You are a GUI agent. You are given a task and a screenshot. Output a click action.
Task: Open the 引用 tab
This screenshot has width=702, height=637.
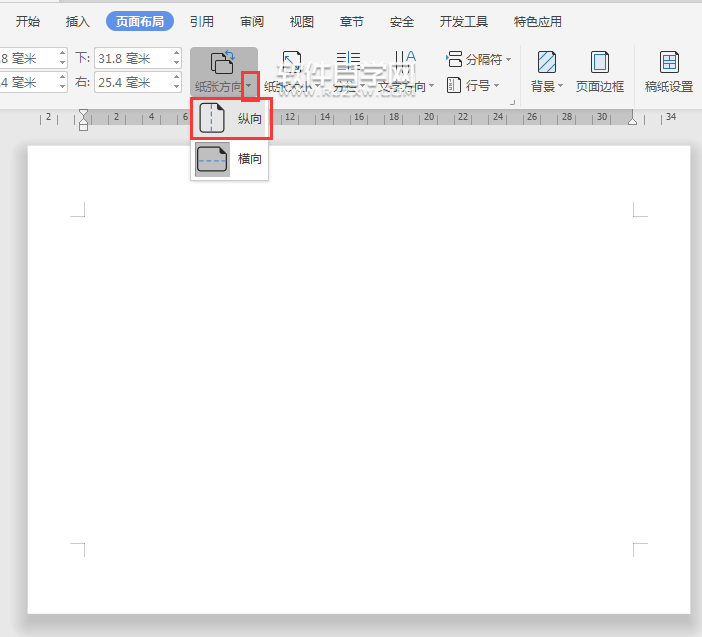coord(201,21)
